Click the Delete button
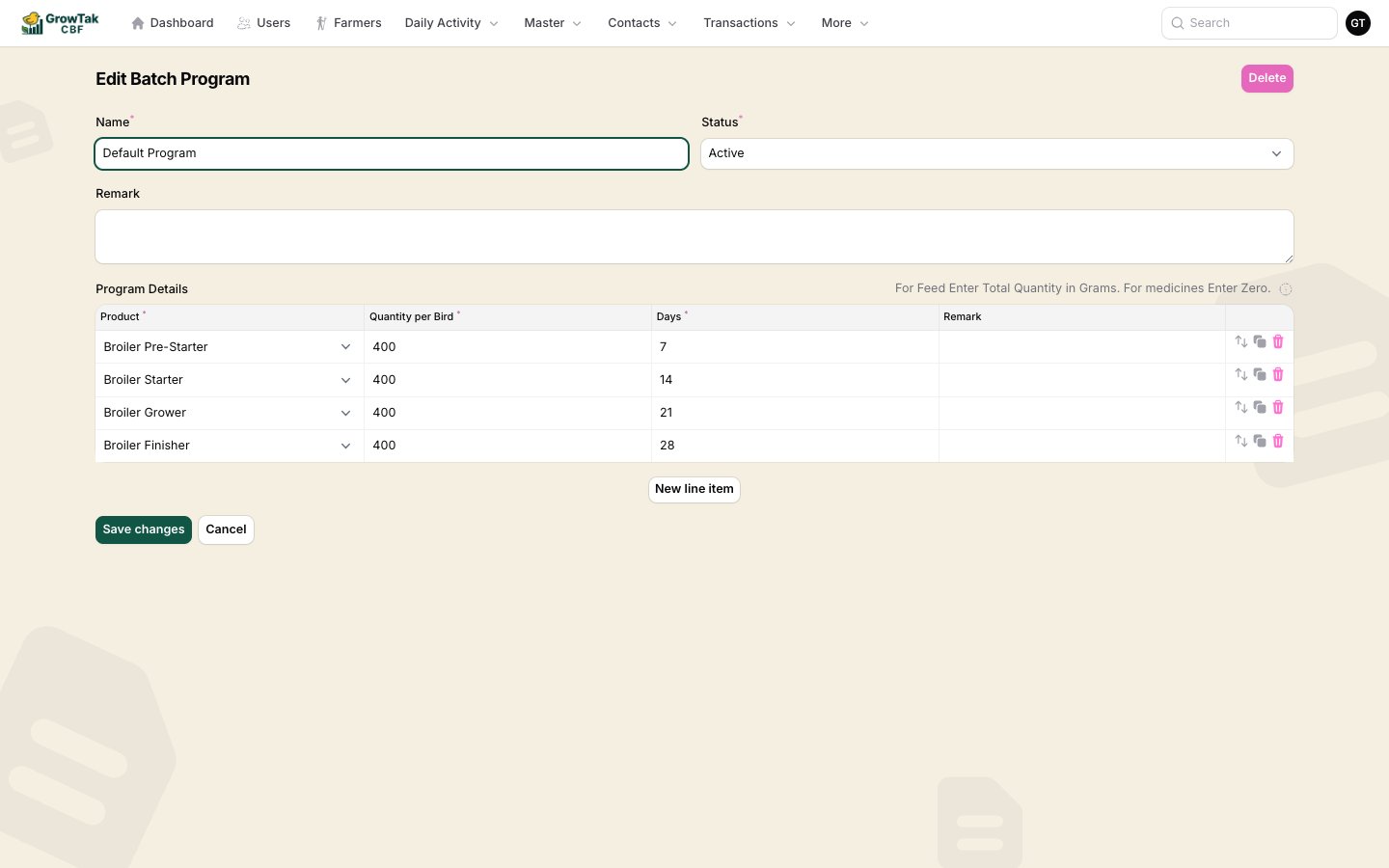 pos(1267,78)
